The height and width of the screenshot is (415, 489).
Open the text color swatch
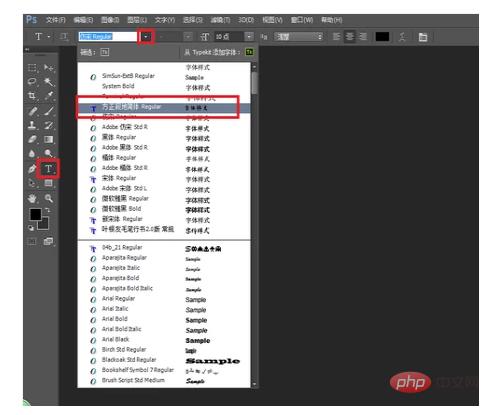[x=382, y=37]
